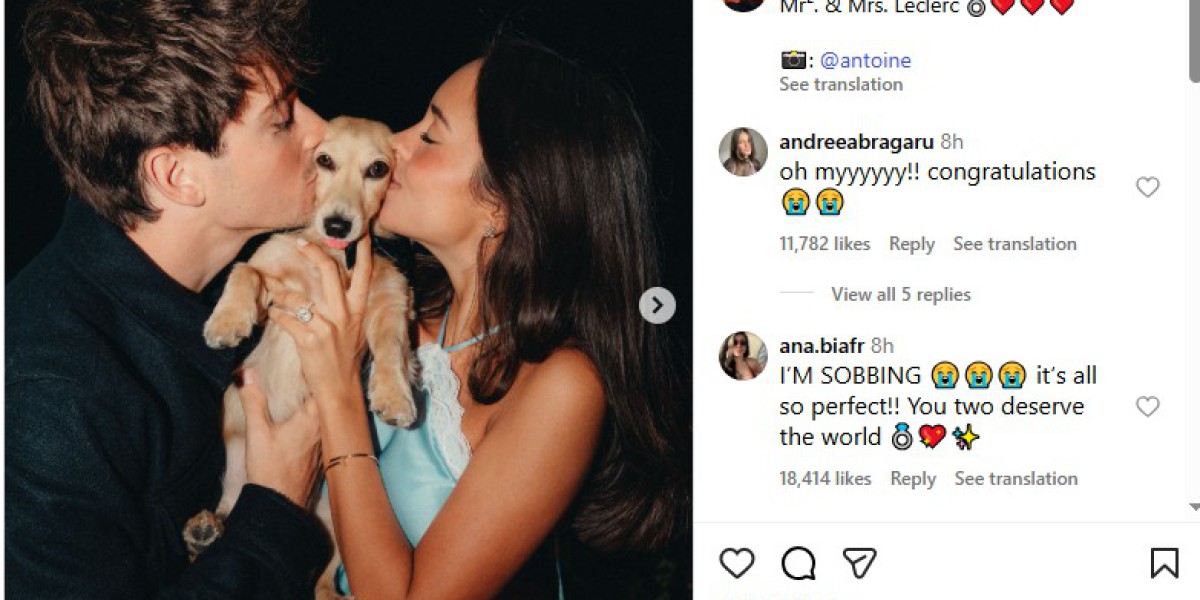View the 11,782 likes on comment
The height and width of the screenshot is (600, 1200).
tap(825, 244)
